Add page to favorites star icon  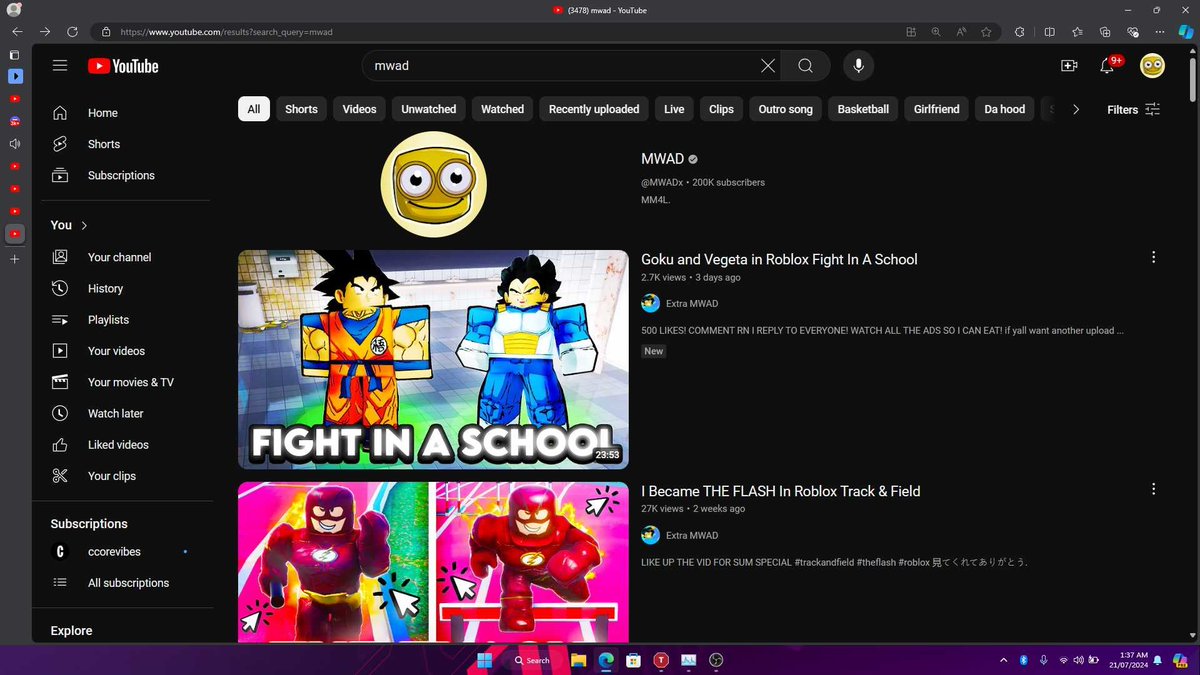[x=986, y=32]
